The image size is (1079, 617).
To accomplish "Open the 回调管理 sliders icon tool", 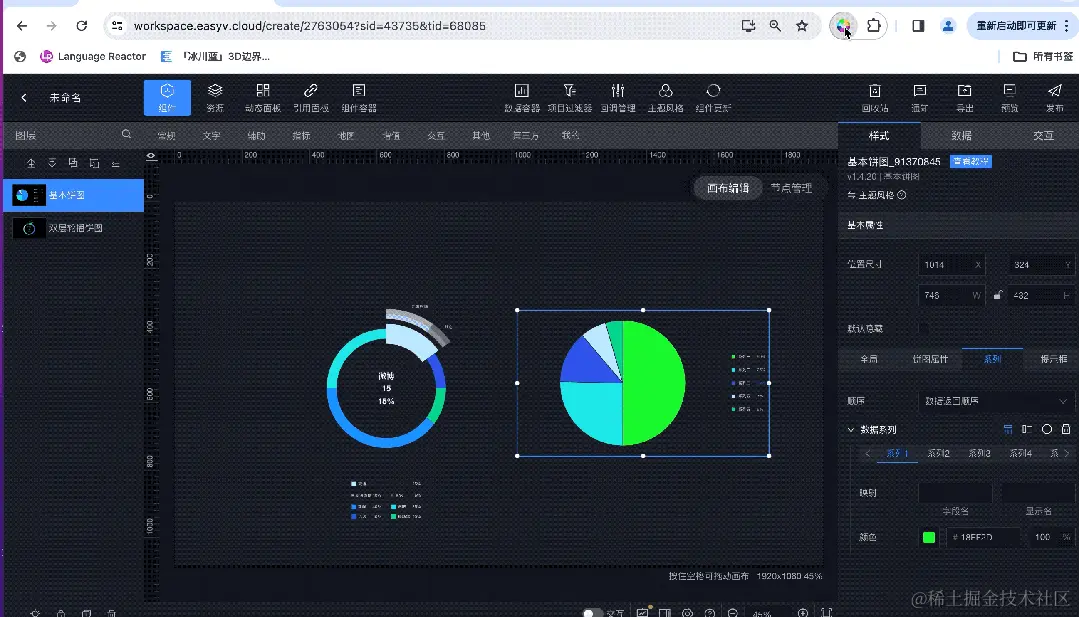I will 617,98.
